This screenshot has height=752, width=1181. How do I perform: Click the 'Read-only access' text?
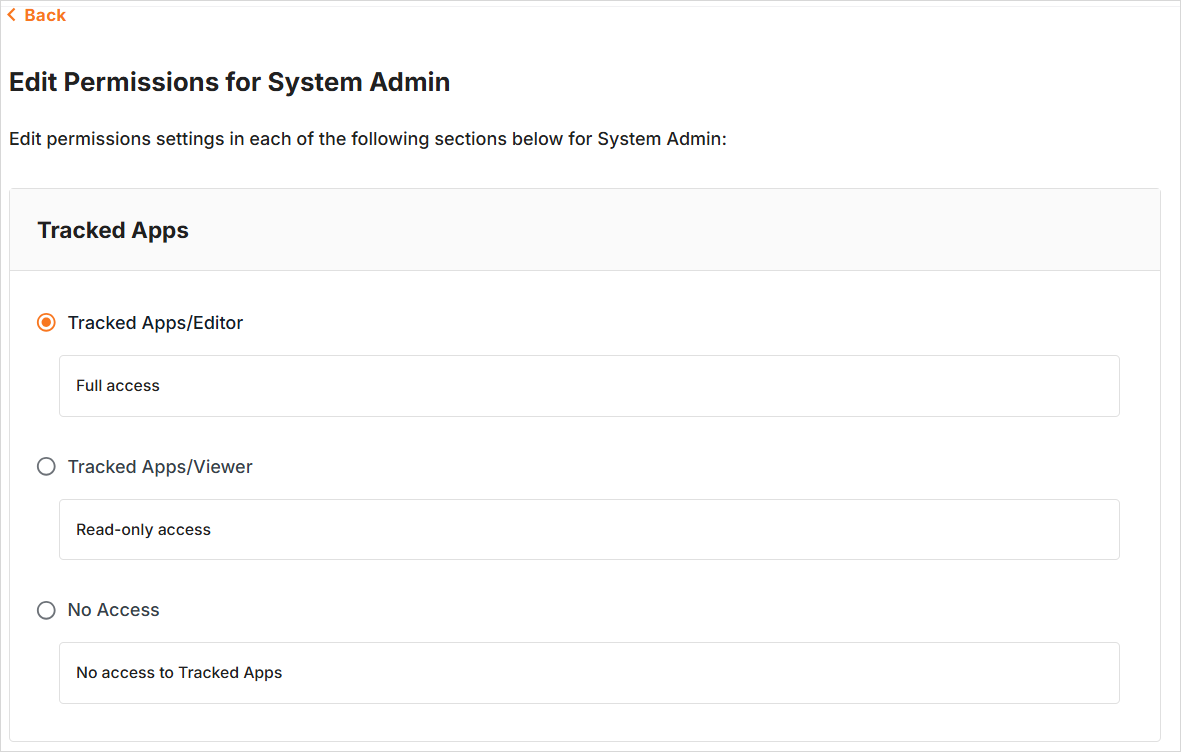pos(143,530)
